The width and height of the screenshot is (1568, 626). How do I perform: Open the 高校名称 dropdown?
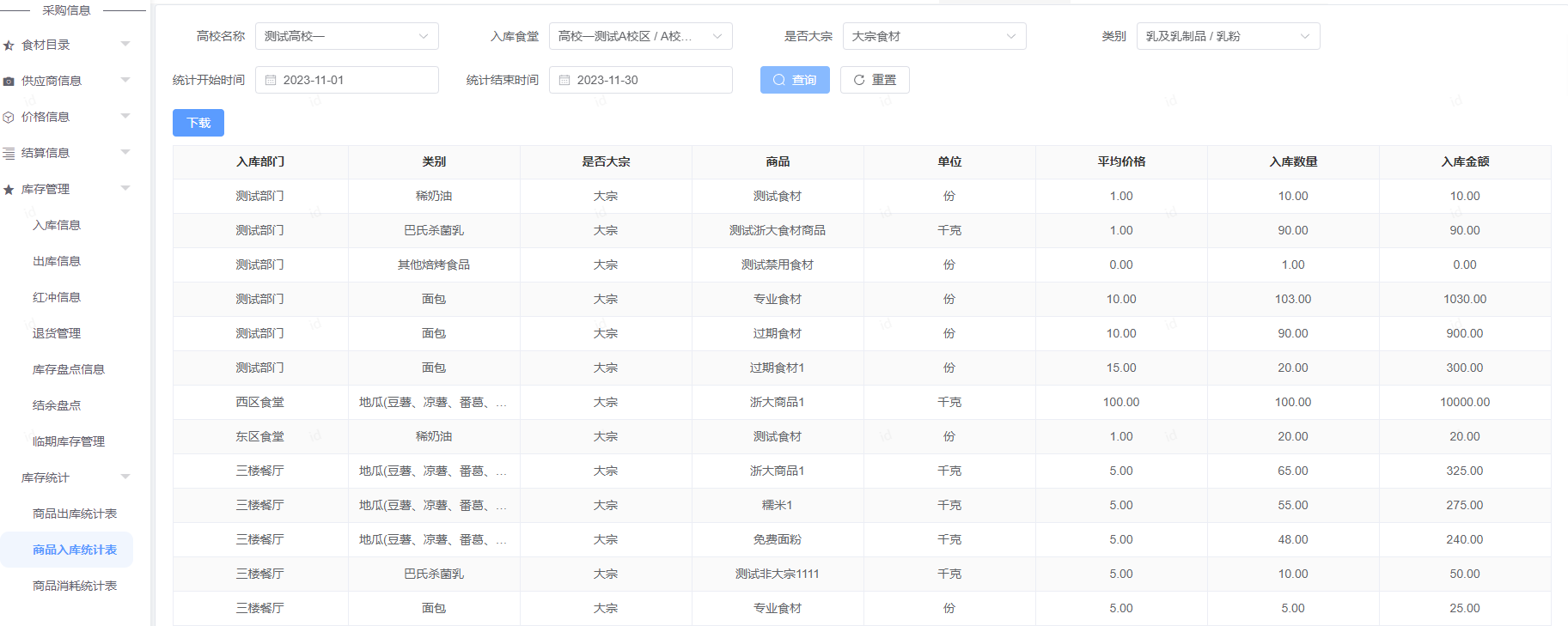click(x=347, y=36)
